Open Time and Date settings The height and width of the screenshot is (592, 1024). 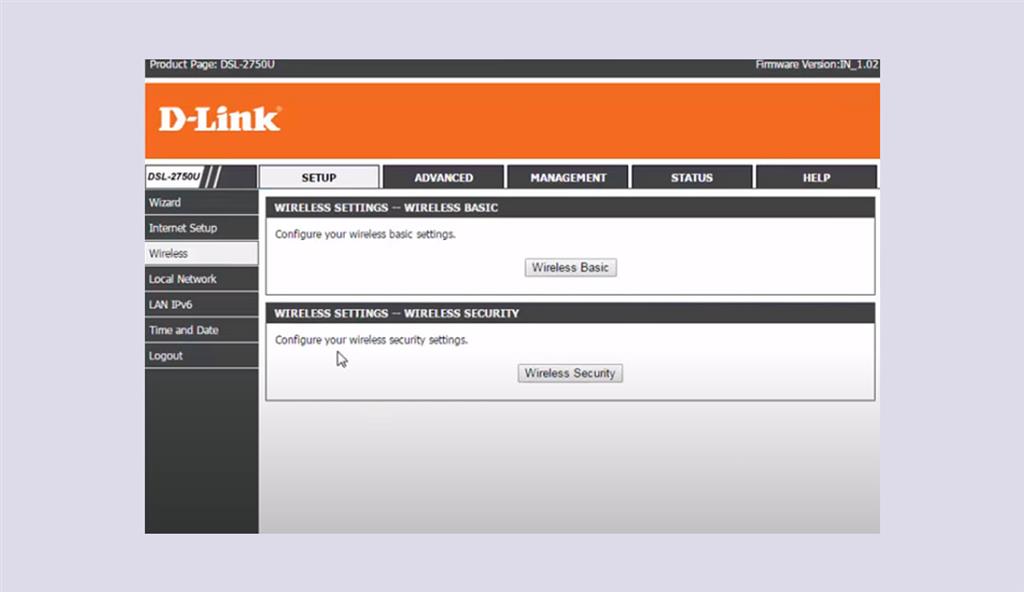click(201, 330)
